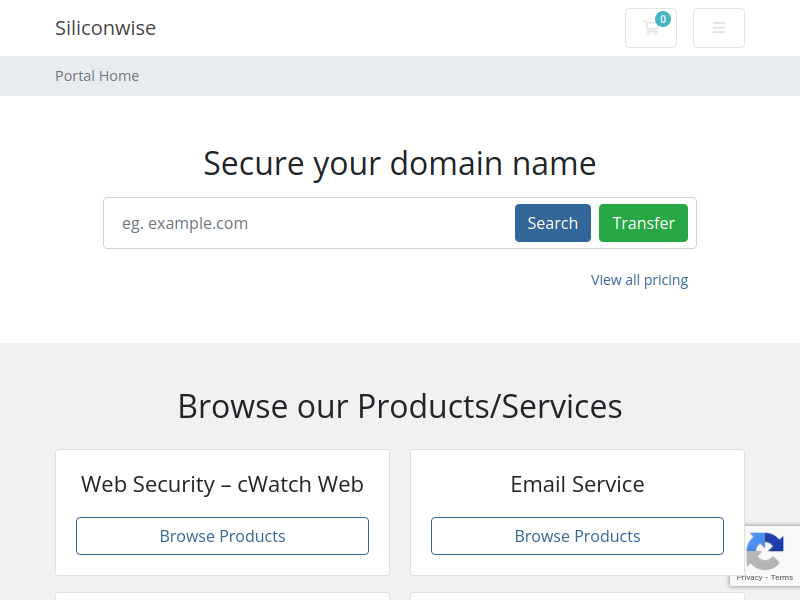The image size is (800, 600).
Task: Browse Products under Web Security cWatch
Action: pos(222,536)
